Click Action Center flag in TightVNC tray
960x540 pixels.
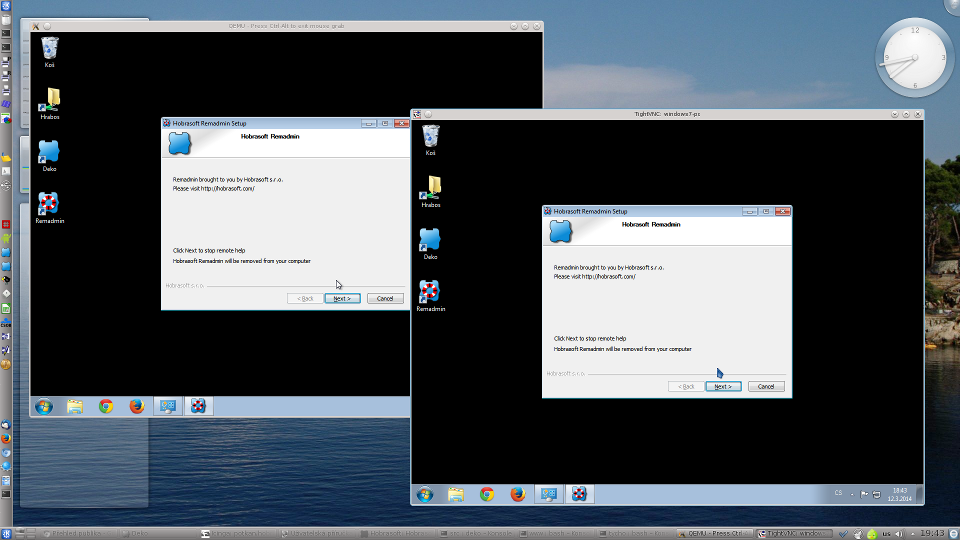pos(864,494)
